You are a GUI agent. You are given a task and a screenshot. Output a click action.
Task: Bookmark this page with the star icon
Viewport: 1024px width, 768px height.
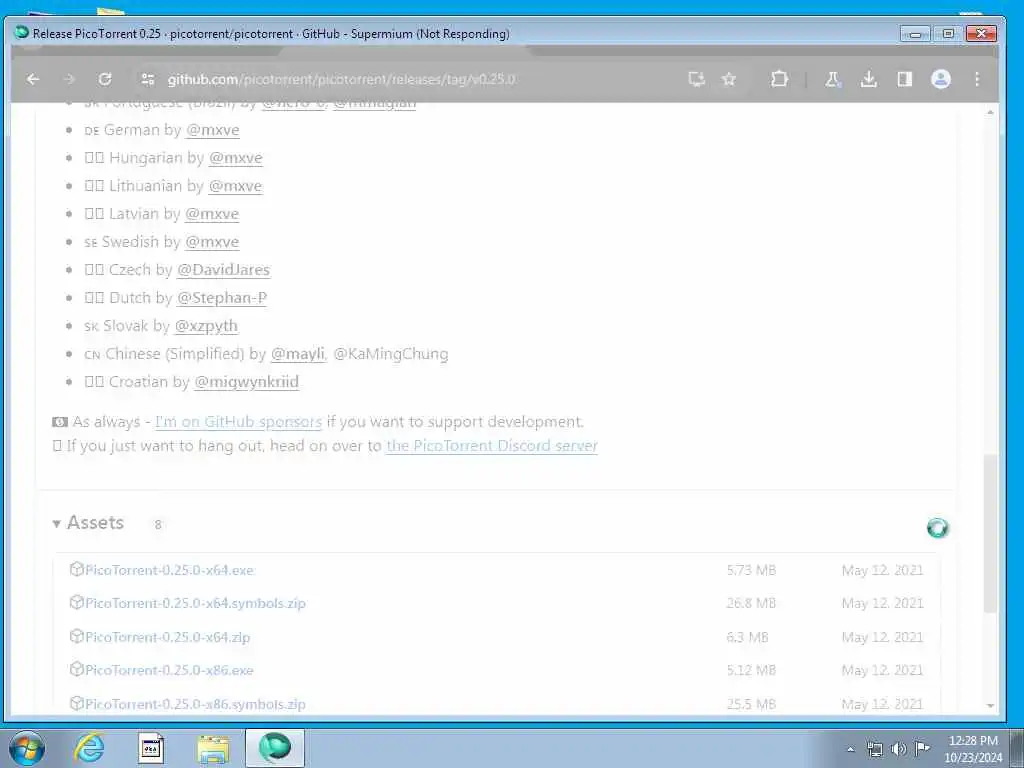(729, 79)
